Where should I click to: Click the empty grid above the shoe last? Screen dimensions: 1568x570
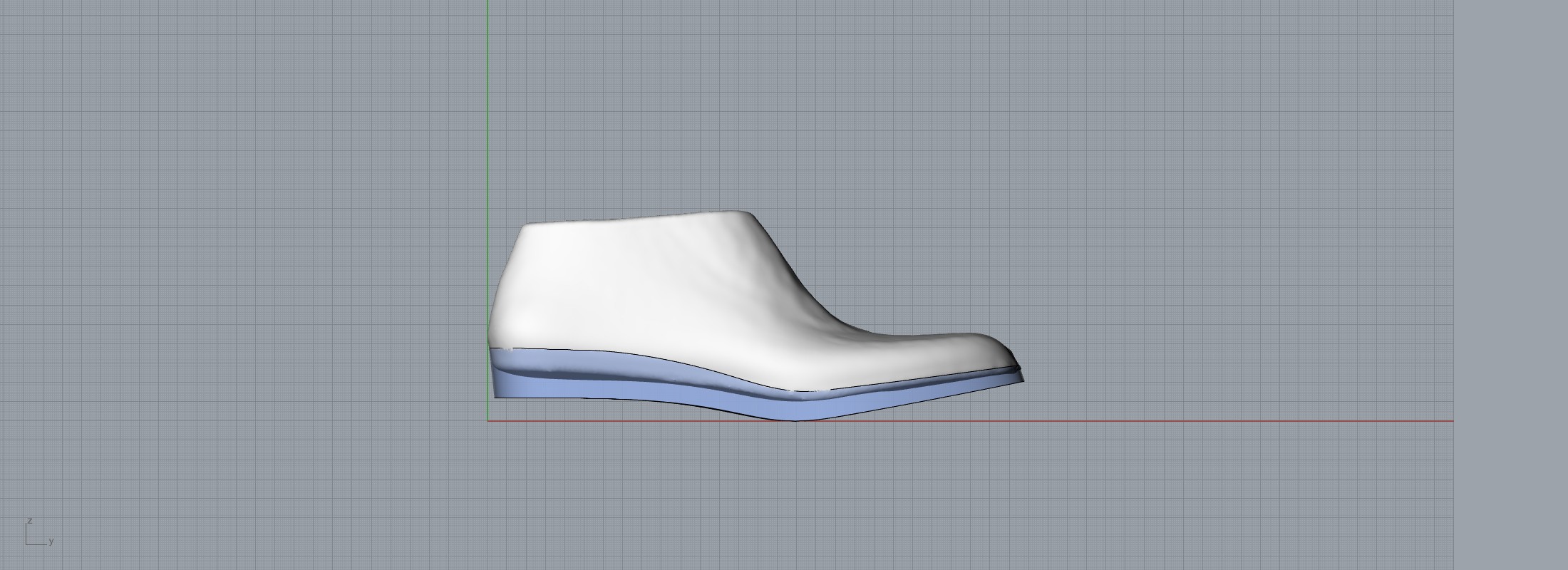713,107
